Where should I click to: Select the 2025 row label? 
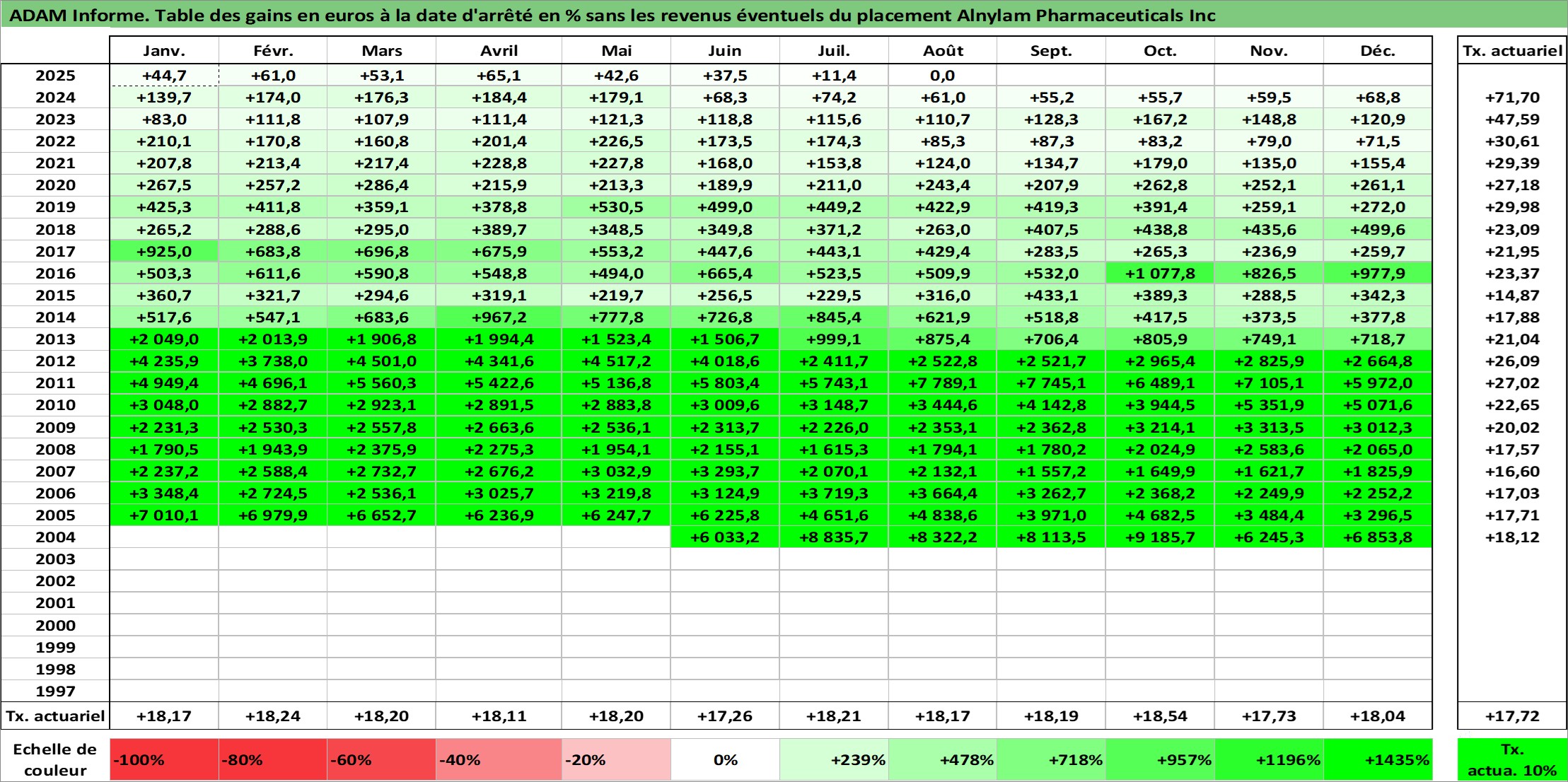pyautogui.click(x=55, y=76)
